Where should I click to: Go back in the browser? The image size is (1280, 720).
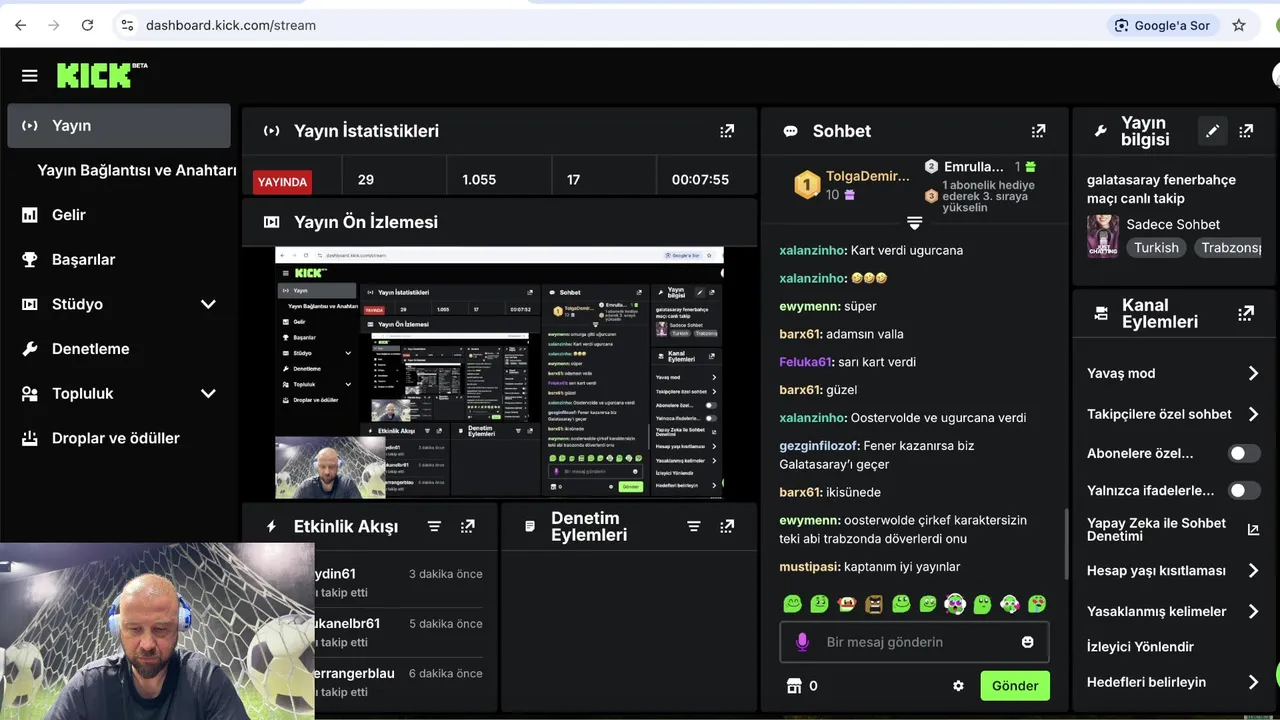click(21, 25)
